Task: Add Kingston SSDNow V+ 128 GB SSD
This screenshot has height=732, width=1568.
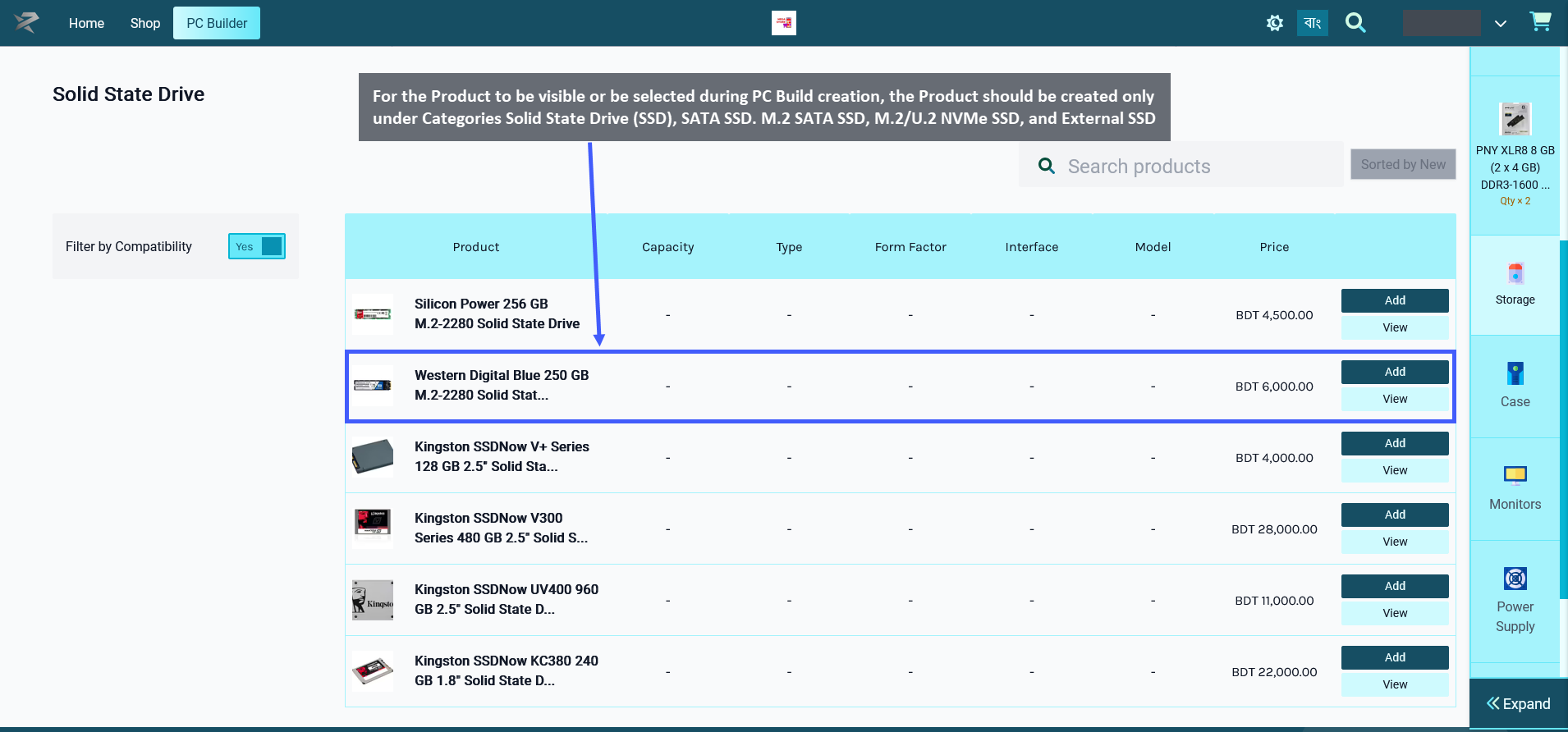Action: 1395,443
